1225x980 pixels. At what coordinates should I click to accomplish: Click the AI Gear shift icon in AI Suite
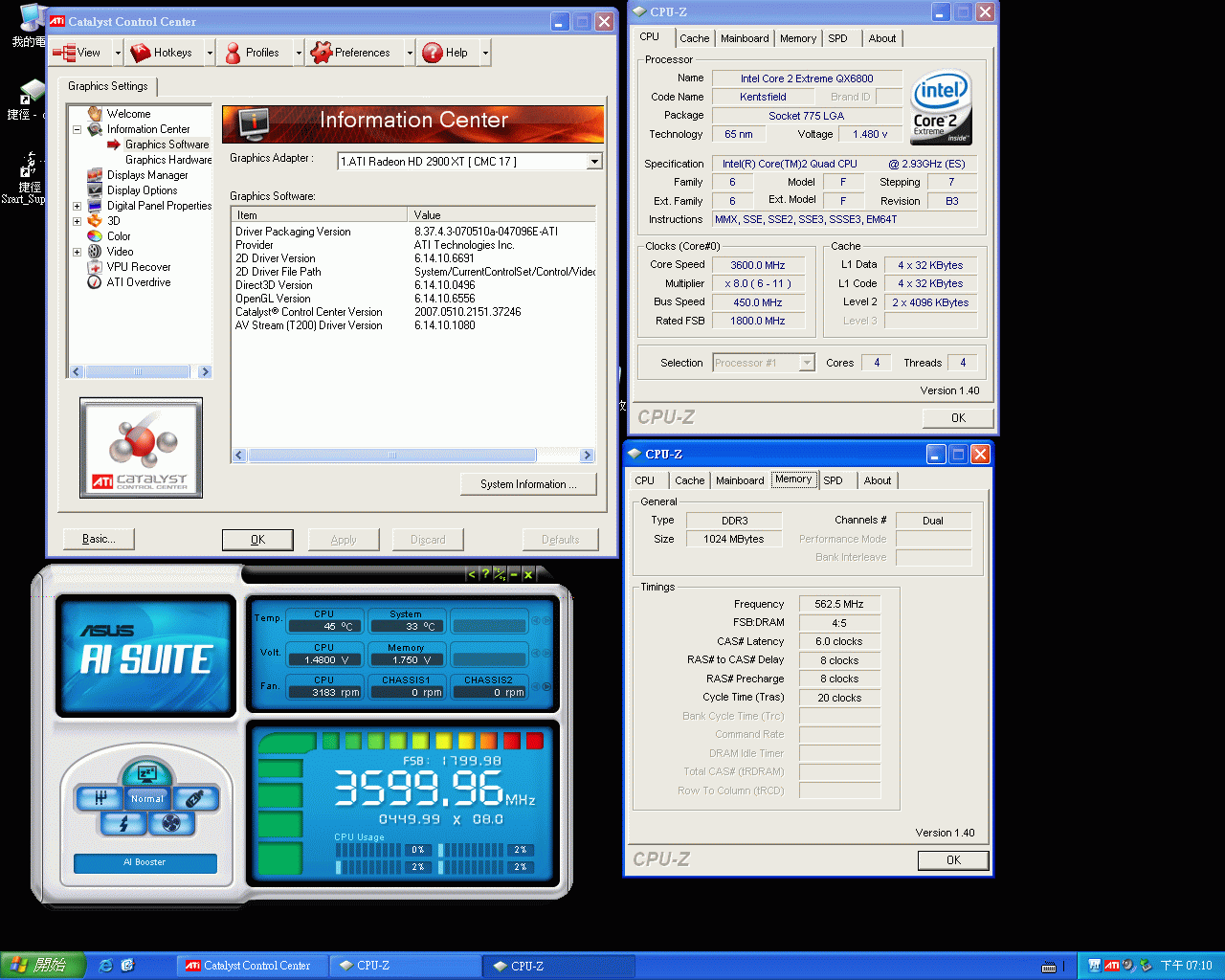[x=99, y=798]
